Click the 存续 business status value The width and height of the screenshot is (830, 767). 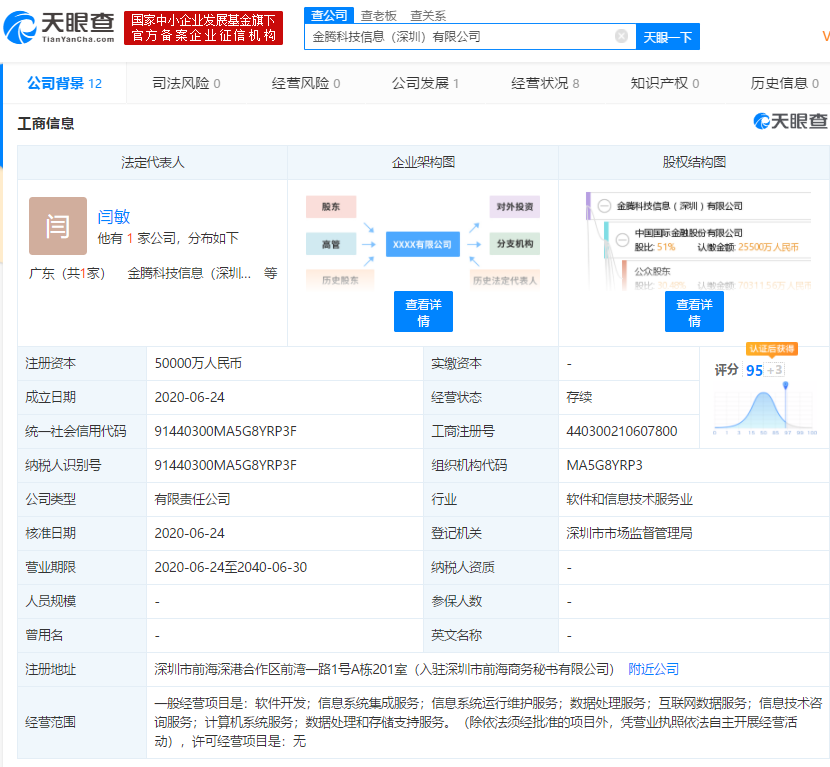click(x=579, y=397)
